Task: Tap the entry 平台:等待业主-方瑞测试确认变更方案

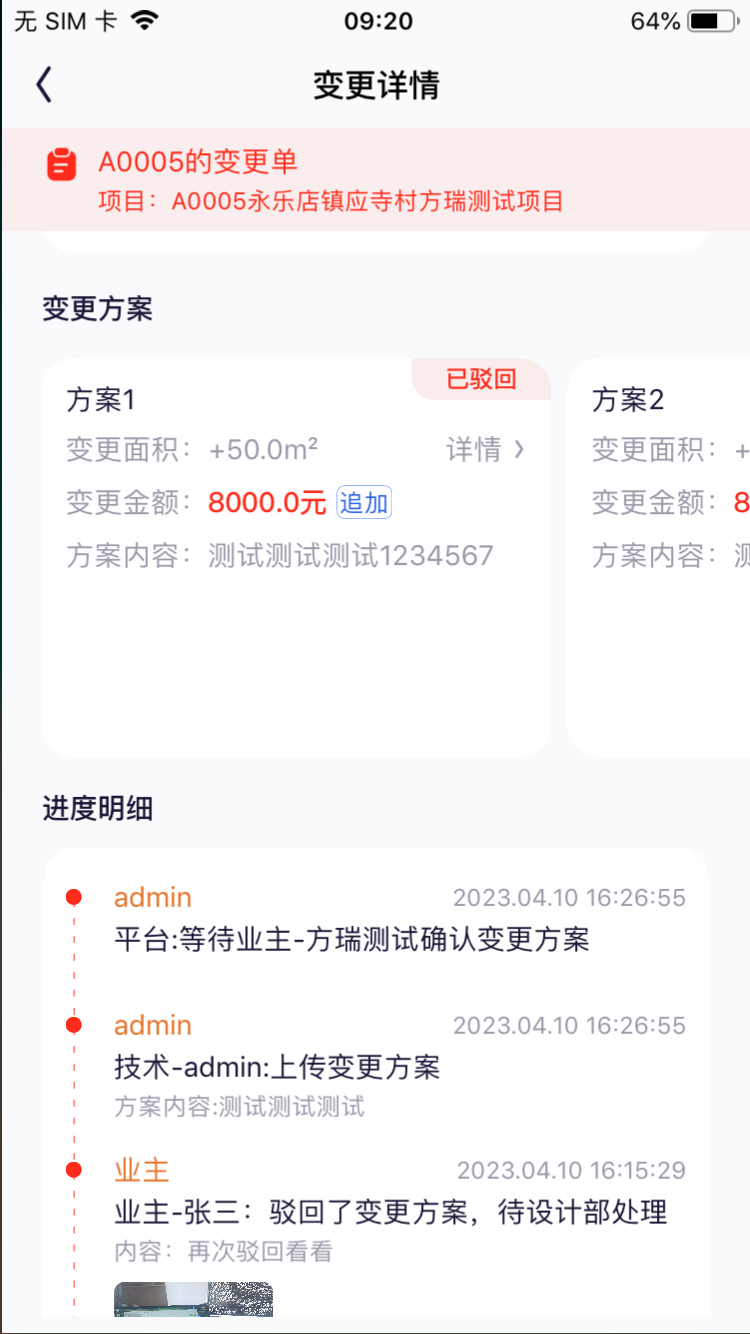Action: pos(352,939)
